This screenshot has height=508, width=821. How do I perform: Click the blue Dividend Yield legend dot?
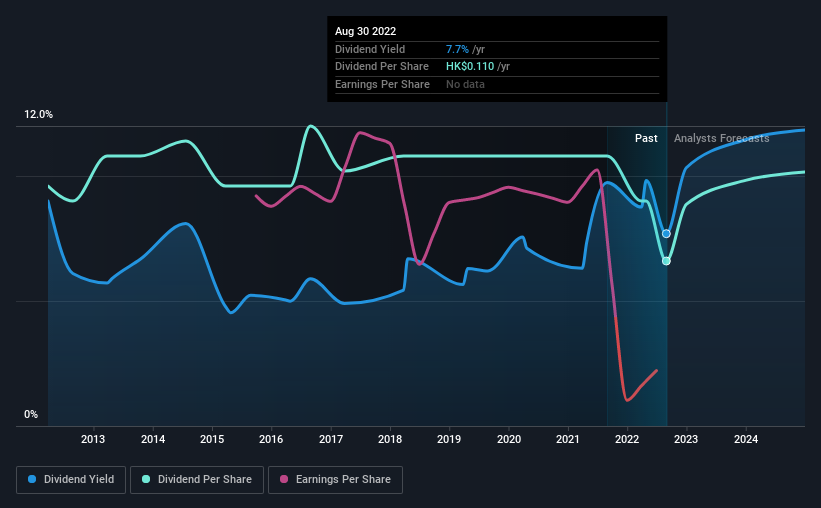[32, 479]
